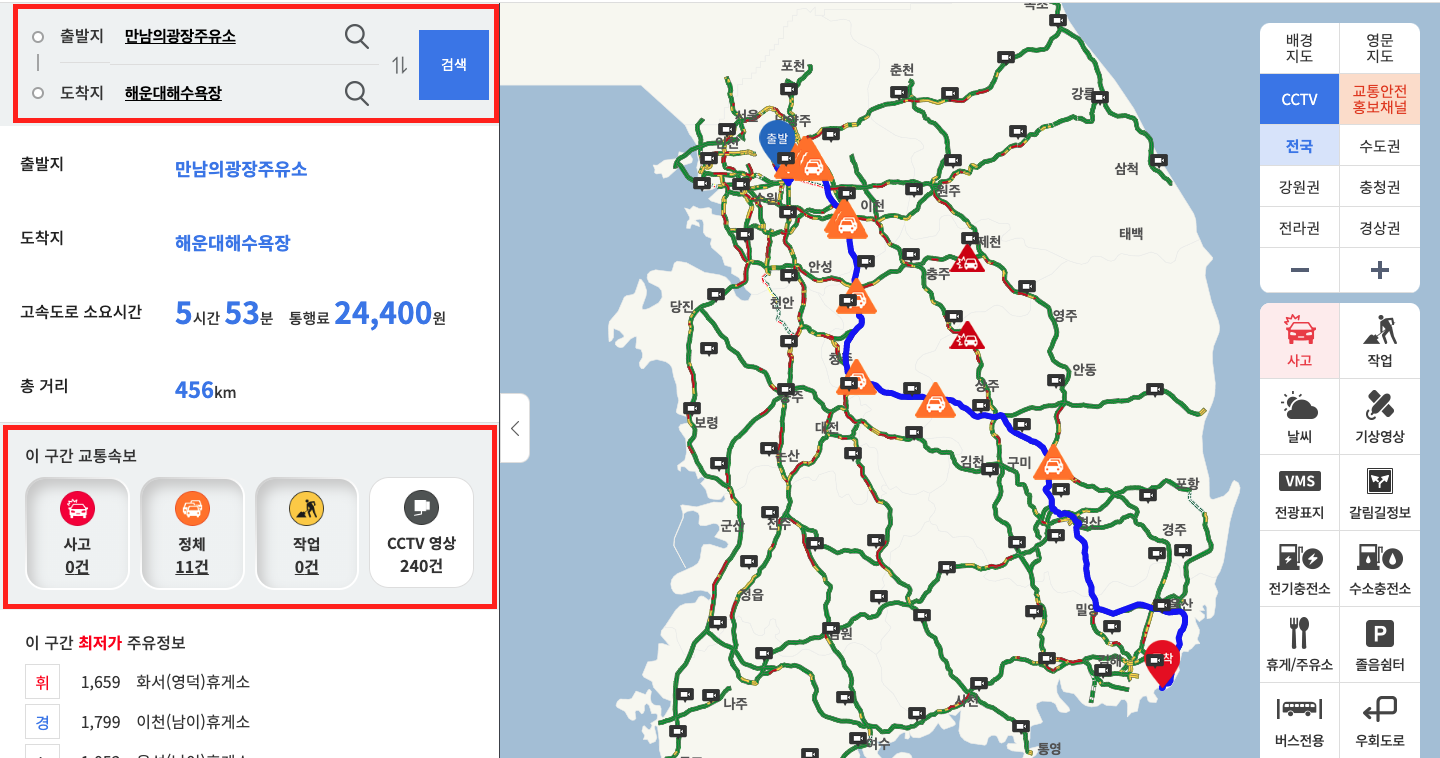The image size is (1440, 758).
Task: Click the 24,400원 toll amount
Action: (390, 313)
